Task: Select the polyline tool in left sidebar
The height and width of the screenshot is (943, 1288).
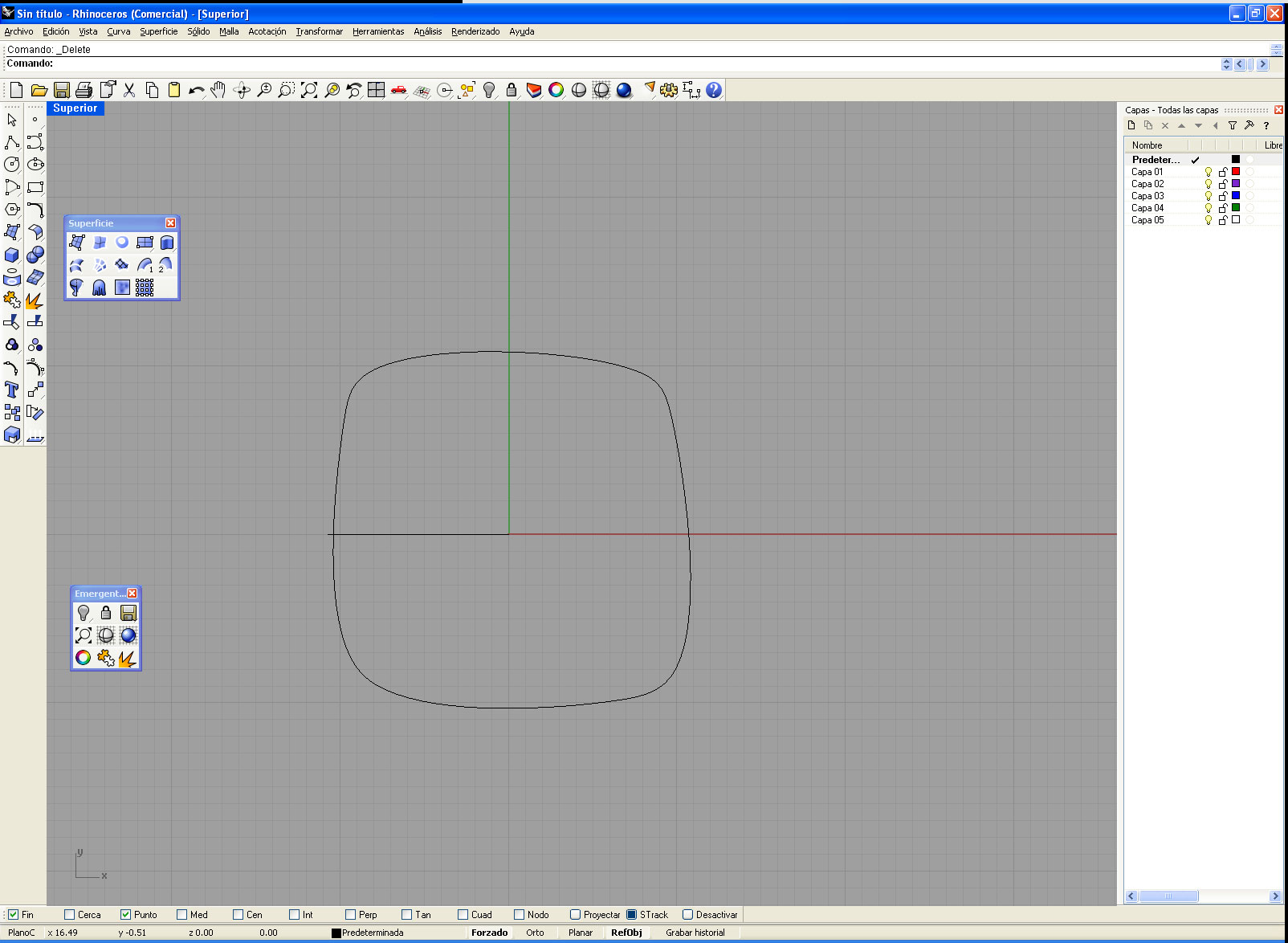Action: click(12, 142)
